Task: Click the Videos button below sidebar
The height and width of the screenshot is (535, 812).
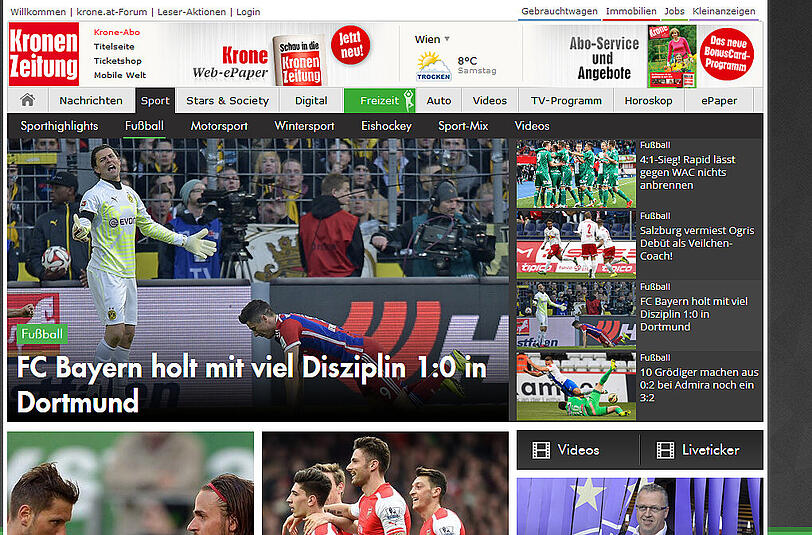Action: 578,450
